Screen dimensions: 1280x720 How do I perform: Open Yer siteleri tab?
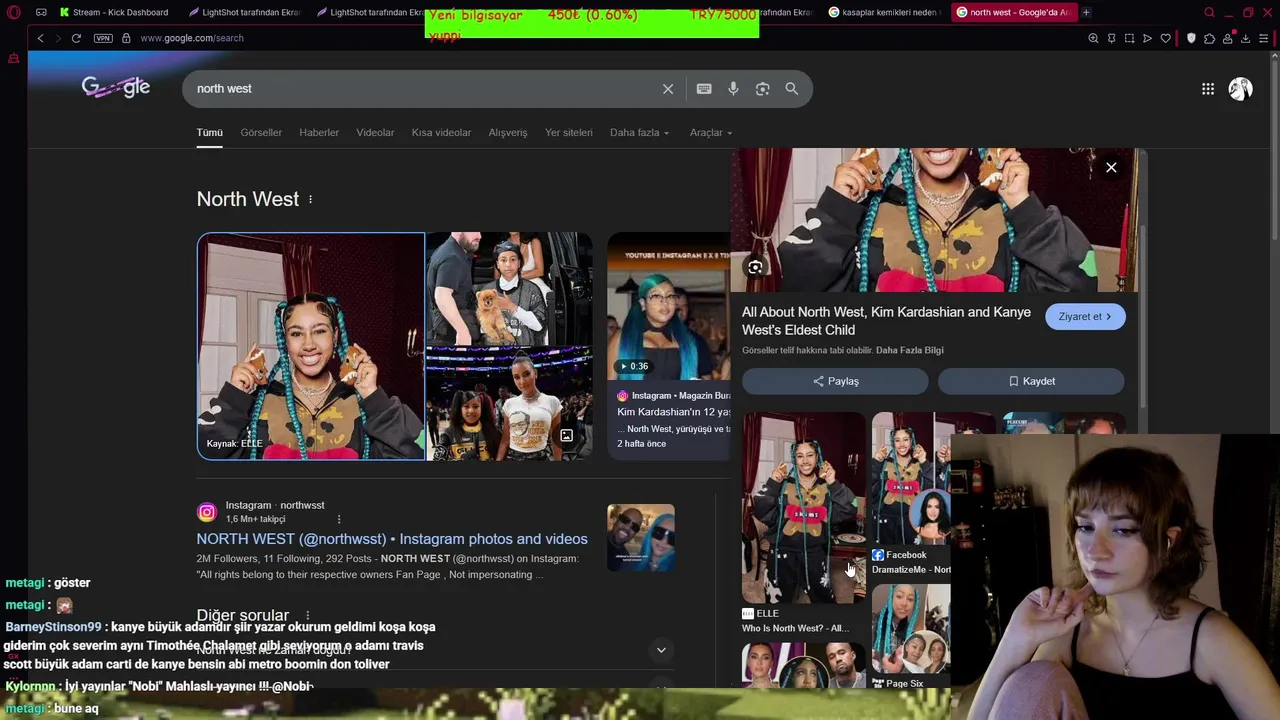pos(569,133)
